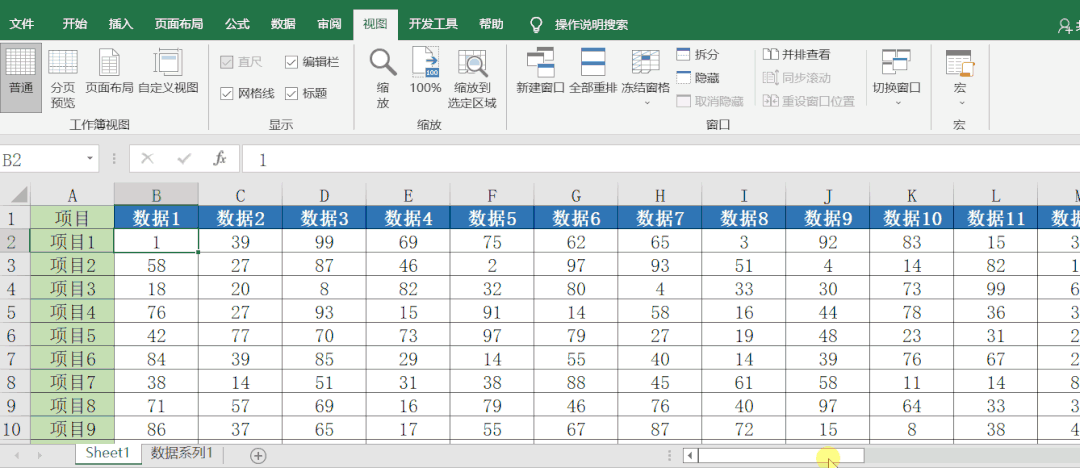Arrange All windows
The height and width of the screenshot is (468, 1080).
coord(593,72)
